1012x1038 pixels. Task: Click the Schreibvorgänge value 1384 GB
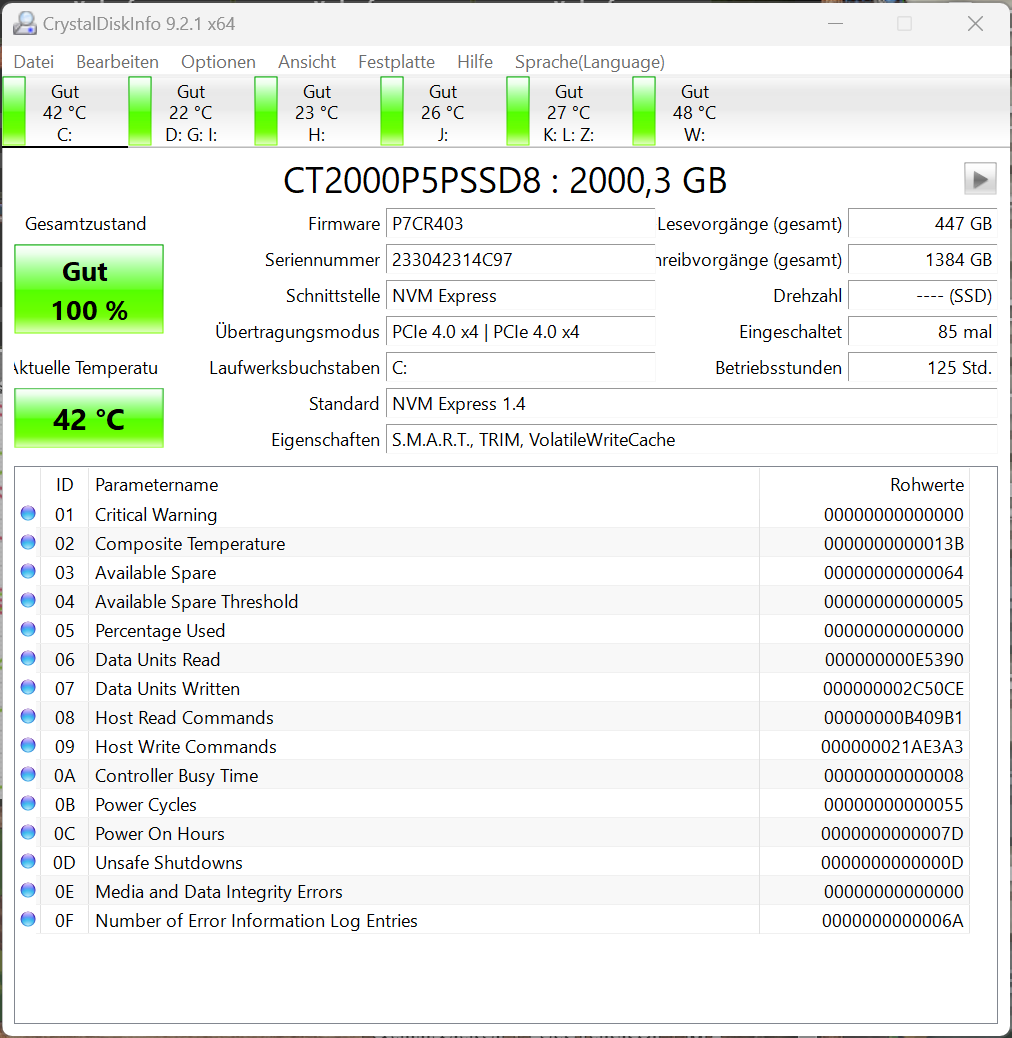[923, 260]
